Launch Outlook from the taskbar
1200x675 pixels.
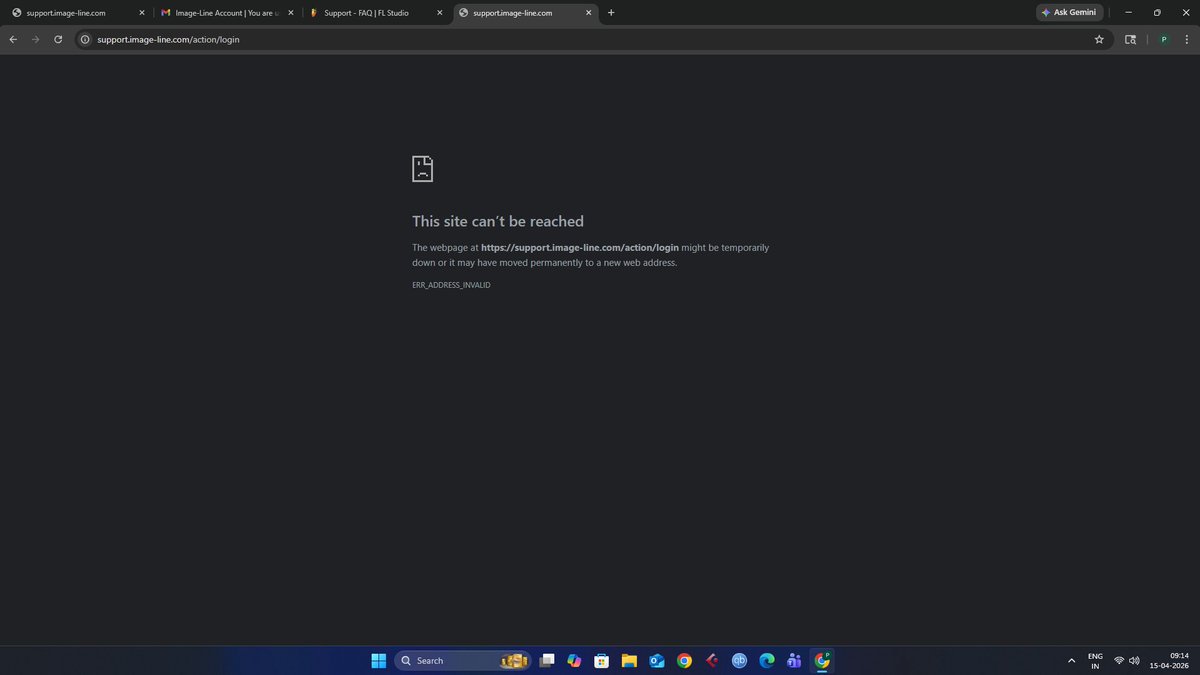pyautogui.click(x=656, y=660)
